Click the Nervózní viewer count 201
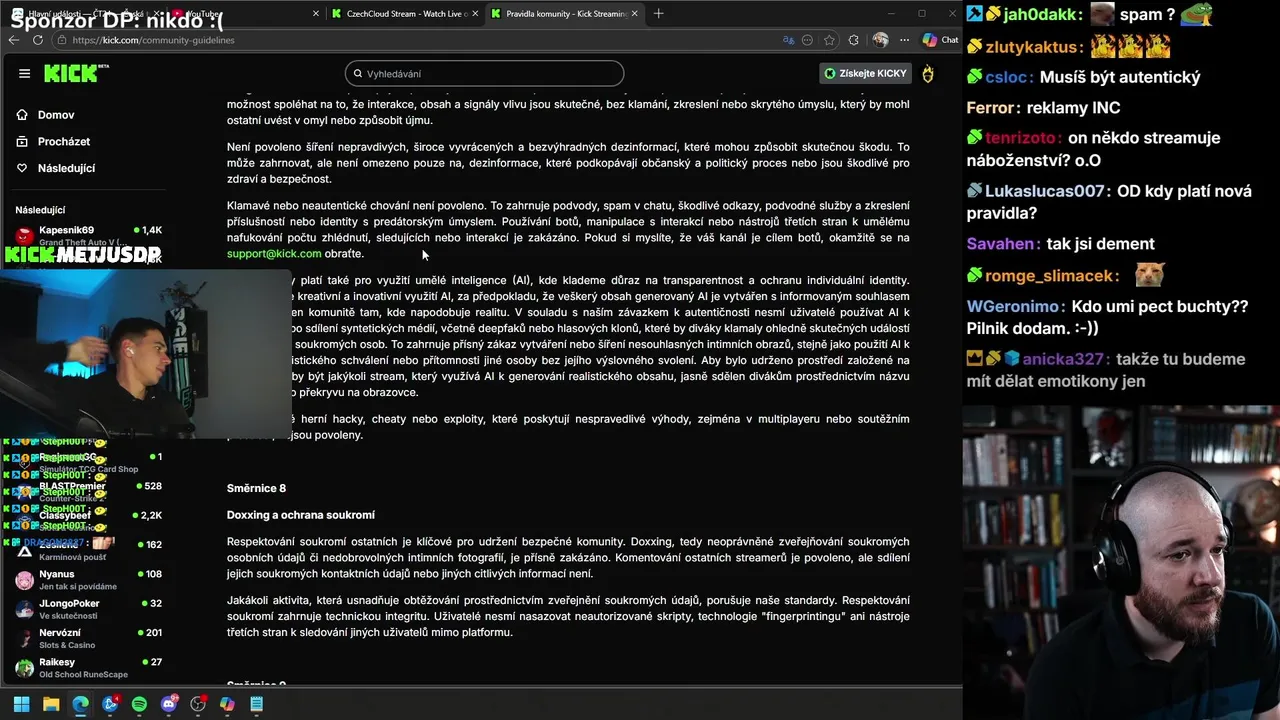This screenshot has height=720, width=1280. pos(152,632)
